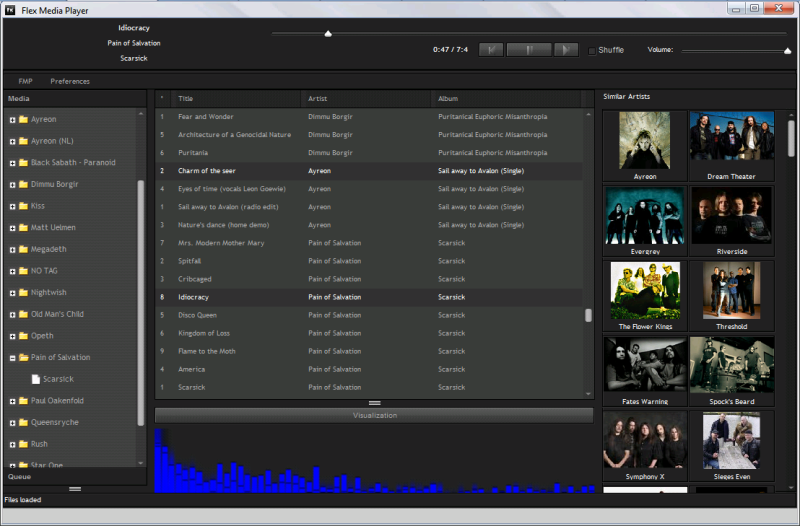
Task: Click the track number column header
Action: pos(163,98)
